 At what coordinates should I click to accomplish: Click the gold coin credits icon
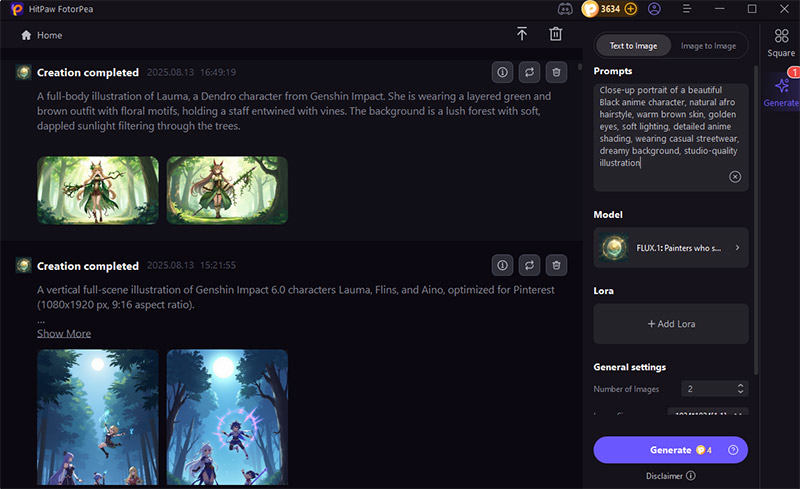pyautogui.click(x=590, y=9)
